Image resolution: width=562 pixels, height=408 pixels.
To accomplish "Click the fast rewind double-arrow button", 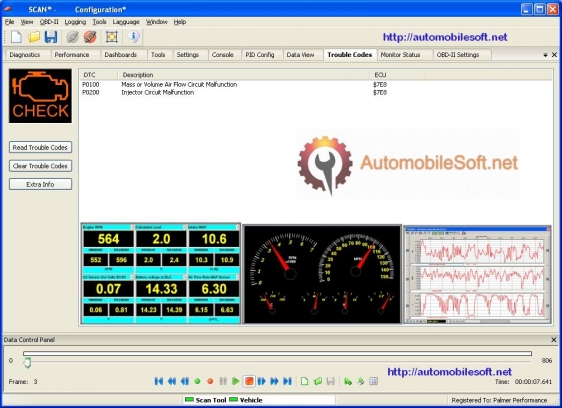I will pos(172,381).
